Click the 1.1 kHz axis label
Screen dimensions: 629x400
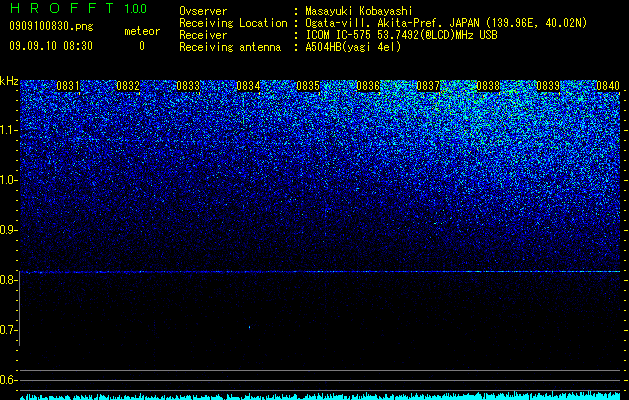point(8,130)
